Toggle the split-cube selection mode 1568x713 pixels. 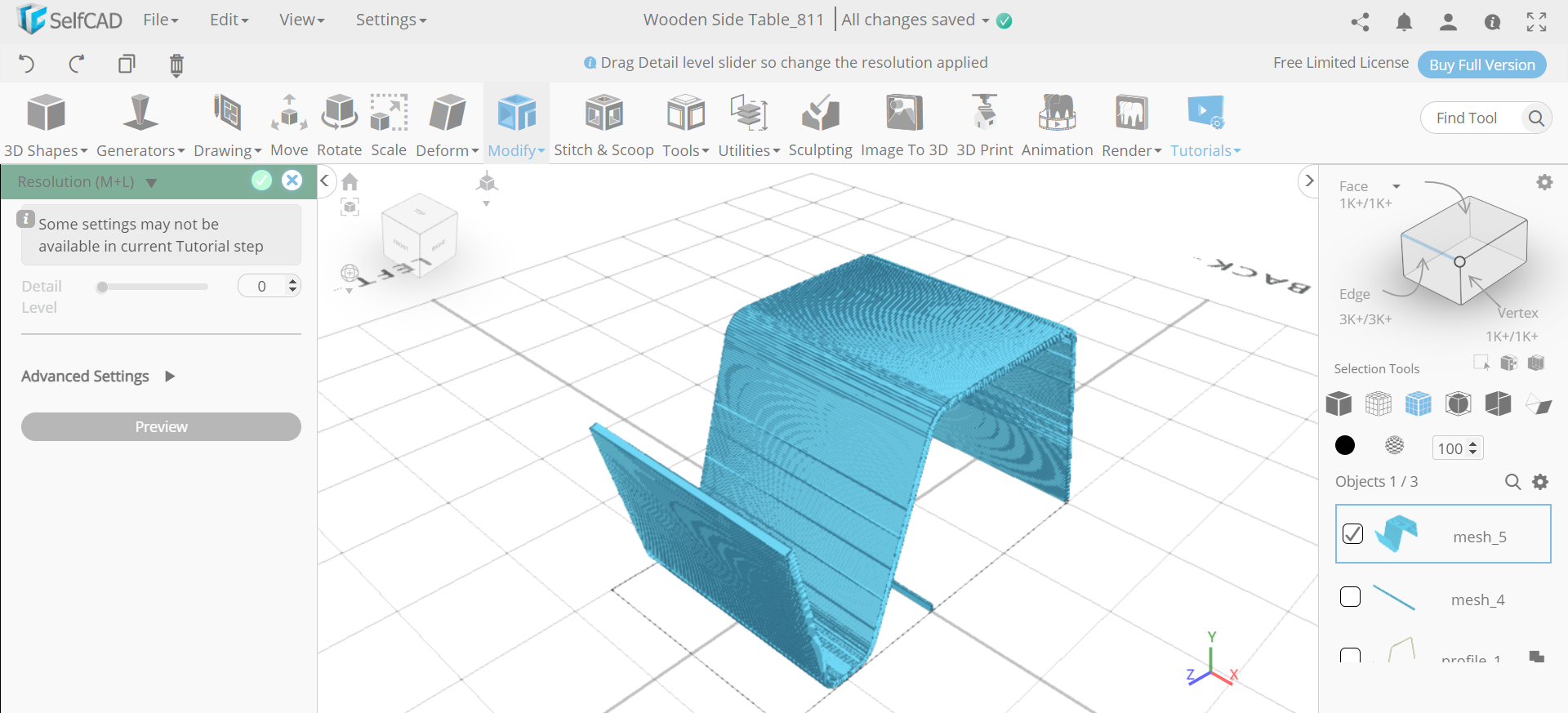(1499, 403)
